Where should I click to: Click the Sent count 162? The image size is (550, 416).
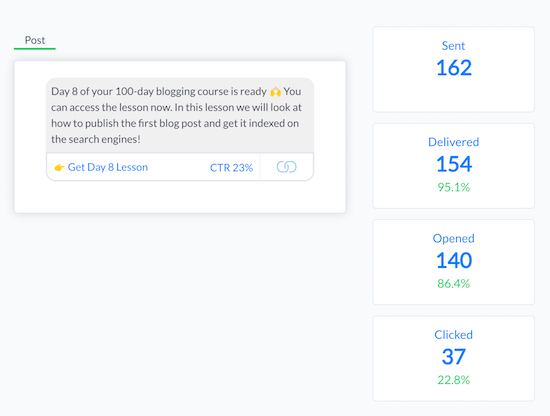[454, 68]
